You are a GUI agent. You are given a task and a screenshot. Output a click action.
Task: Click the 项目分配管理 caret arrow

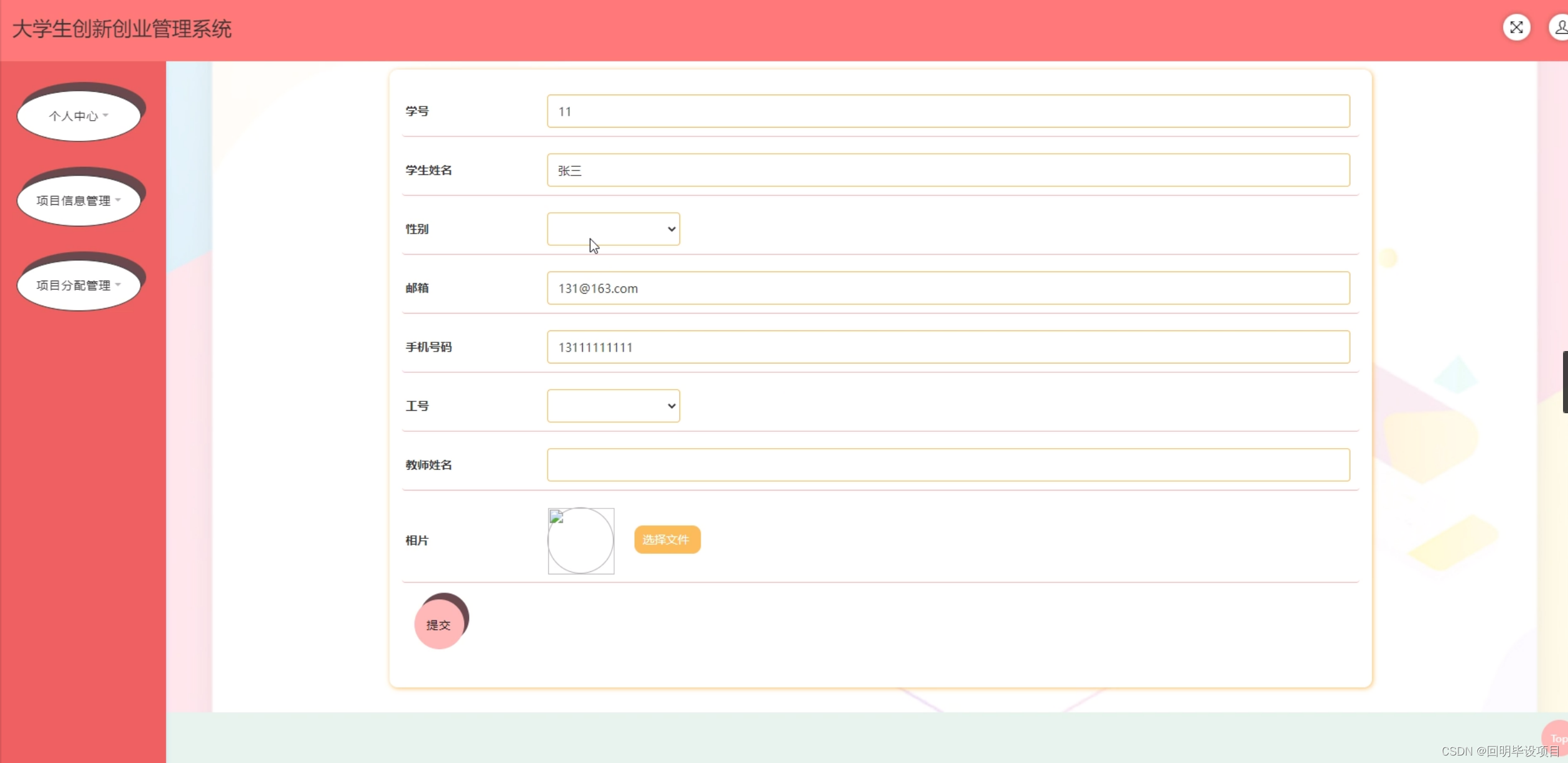pos(118,284)
